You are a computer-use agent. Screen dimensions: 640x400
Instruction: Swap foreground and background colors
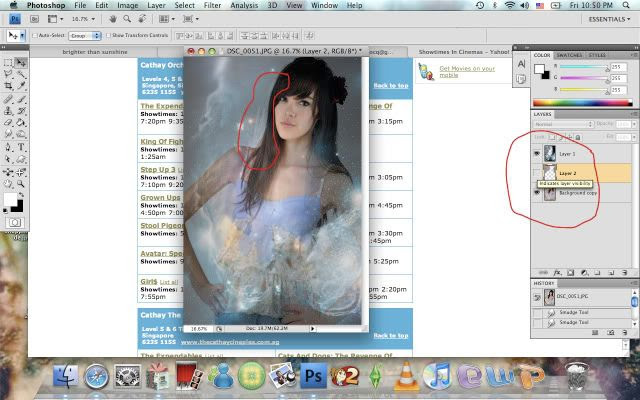(x=21, y=195)
